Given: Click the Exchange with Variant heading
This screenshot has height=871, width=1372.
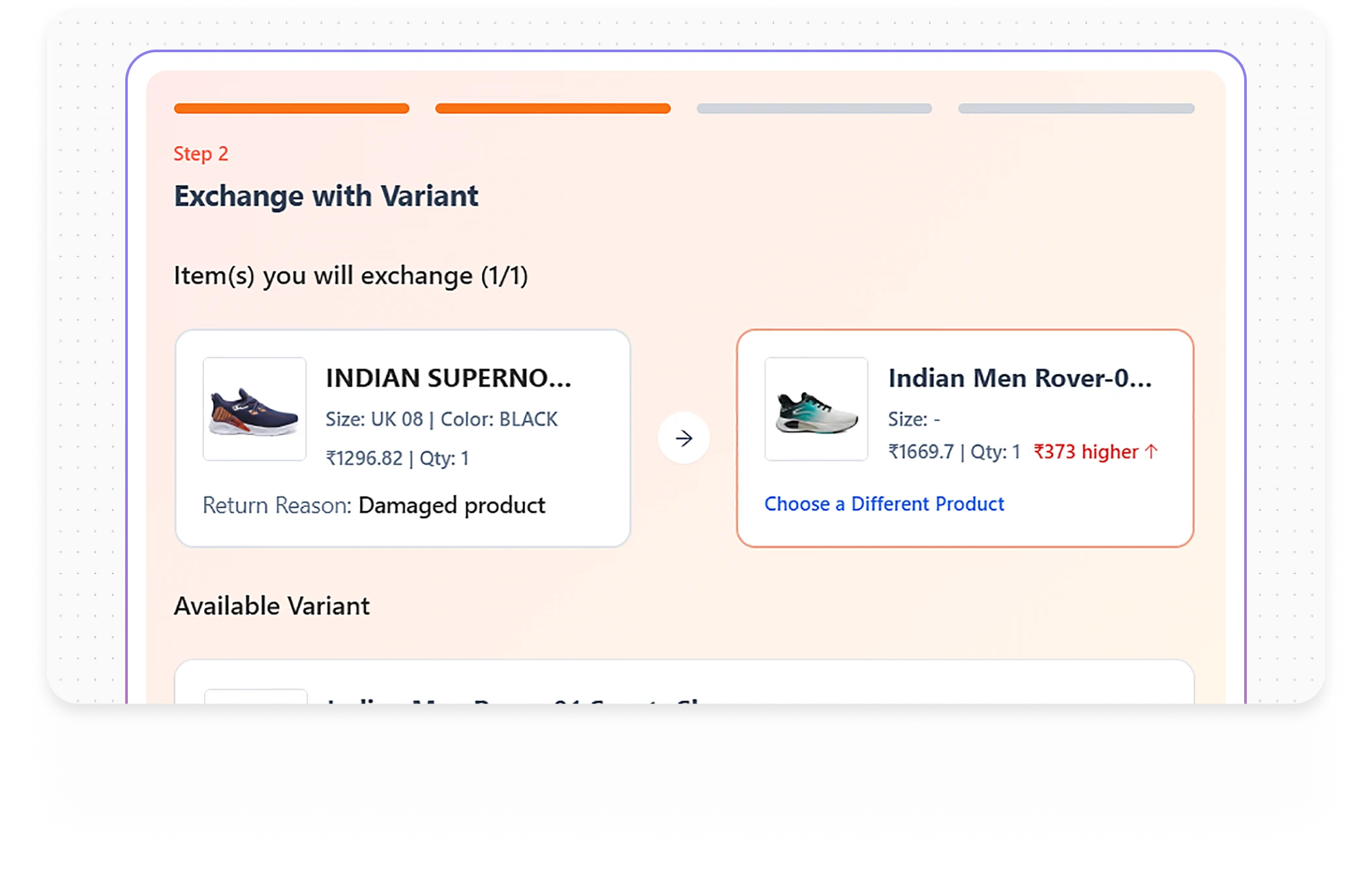Looking at the screenshot, I should [x=326, y=196].
